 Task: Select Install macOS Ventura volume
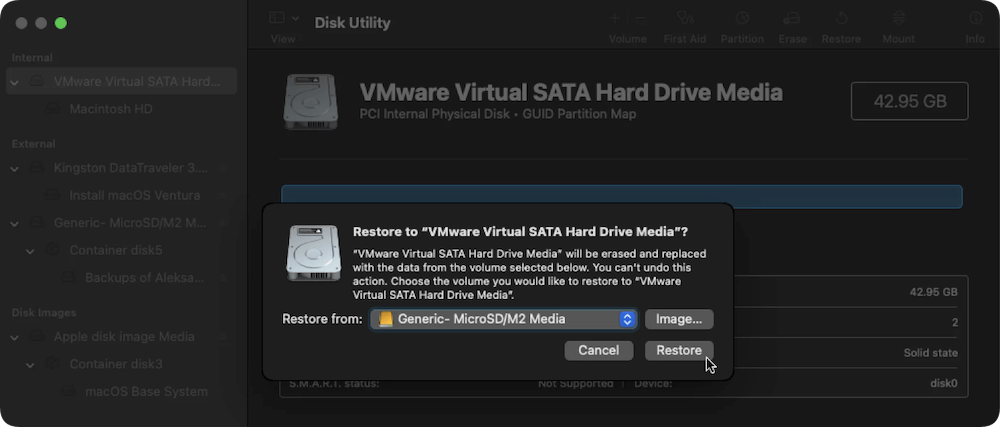[x=135, y=195]
